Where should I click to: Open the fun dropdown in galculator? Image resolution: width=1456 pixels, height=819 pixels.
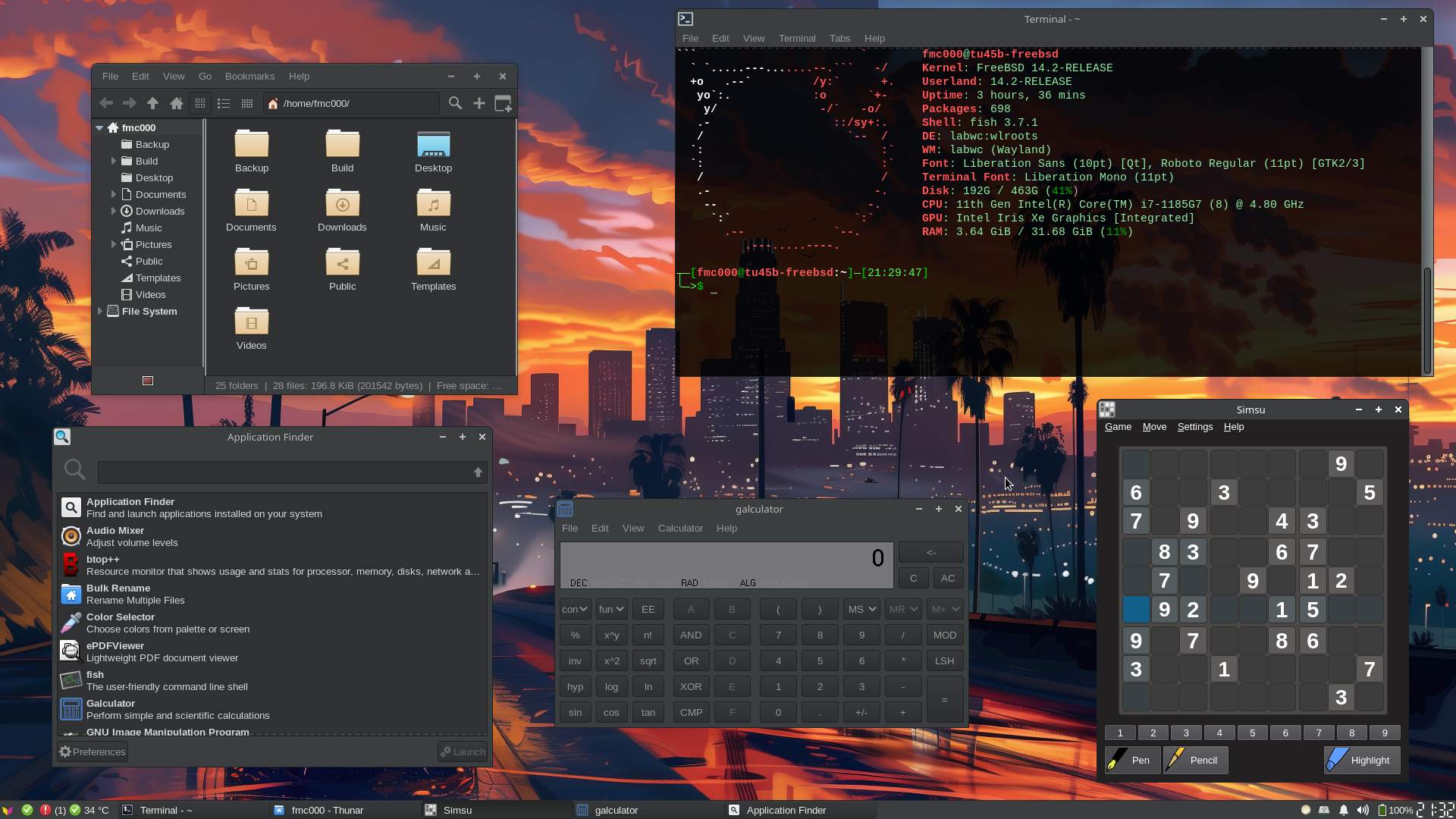click(x=611, y=609)
